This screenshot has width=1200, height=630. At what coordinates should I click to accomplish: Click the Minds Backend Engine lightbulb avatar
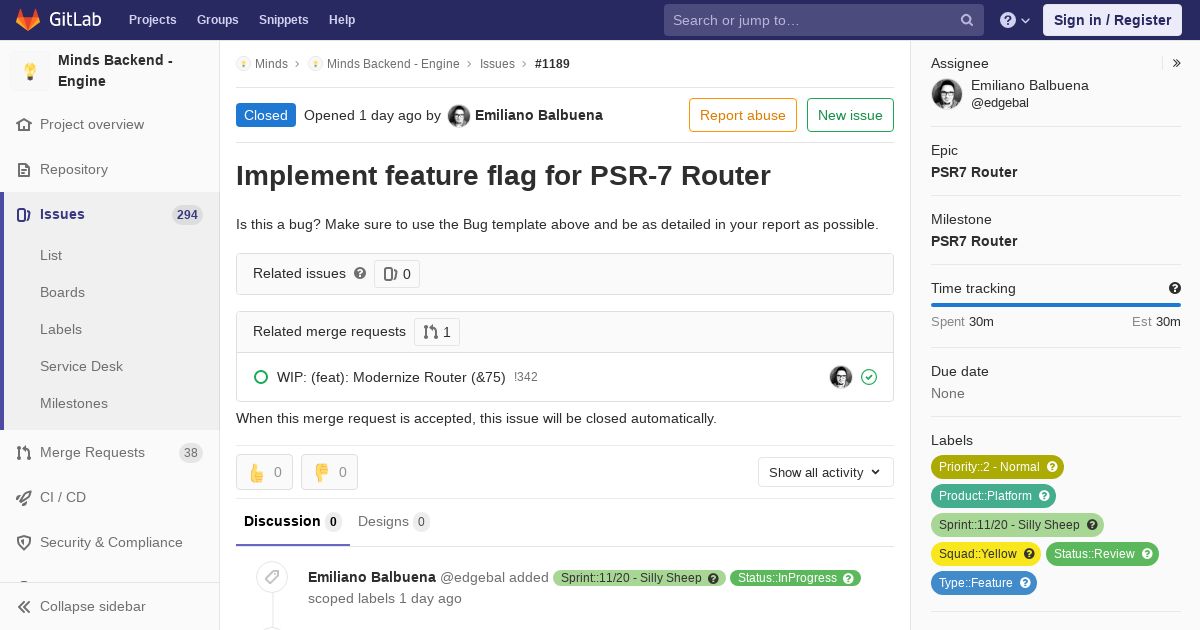30,71
